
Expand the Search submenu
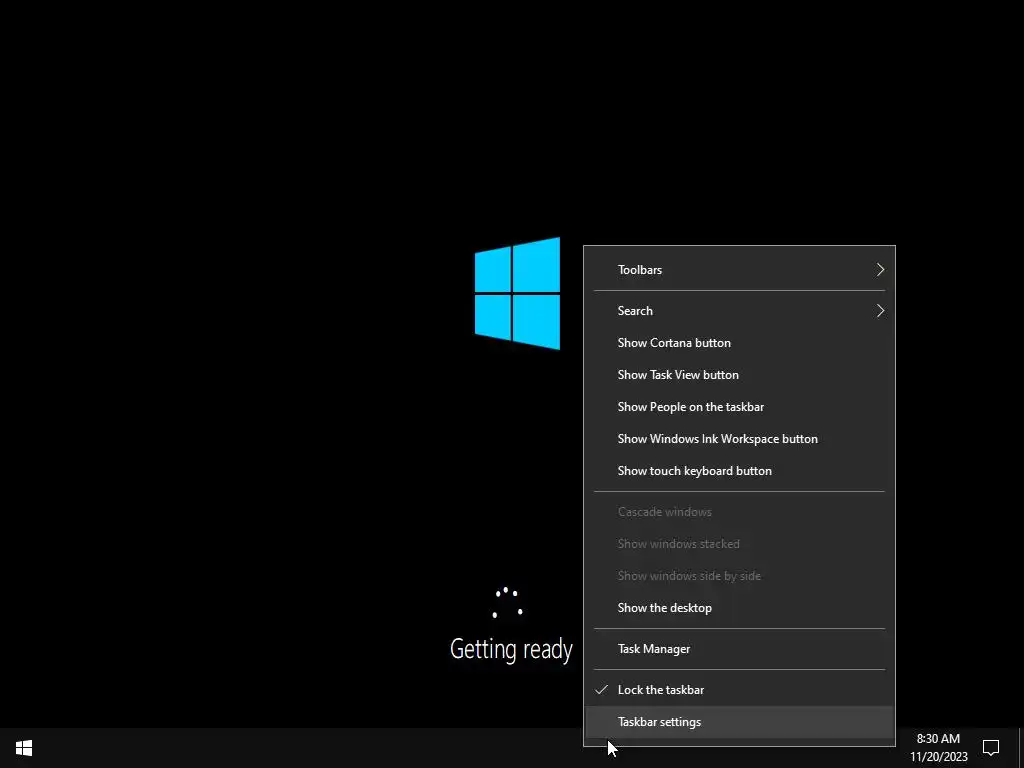(x=739, y=311)
